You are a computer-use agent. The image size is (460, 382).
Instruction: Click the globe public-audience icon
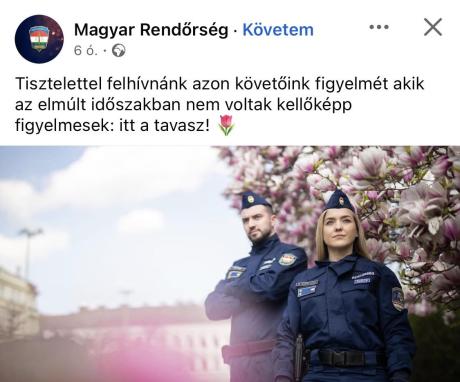[119, 51]
